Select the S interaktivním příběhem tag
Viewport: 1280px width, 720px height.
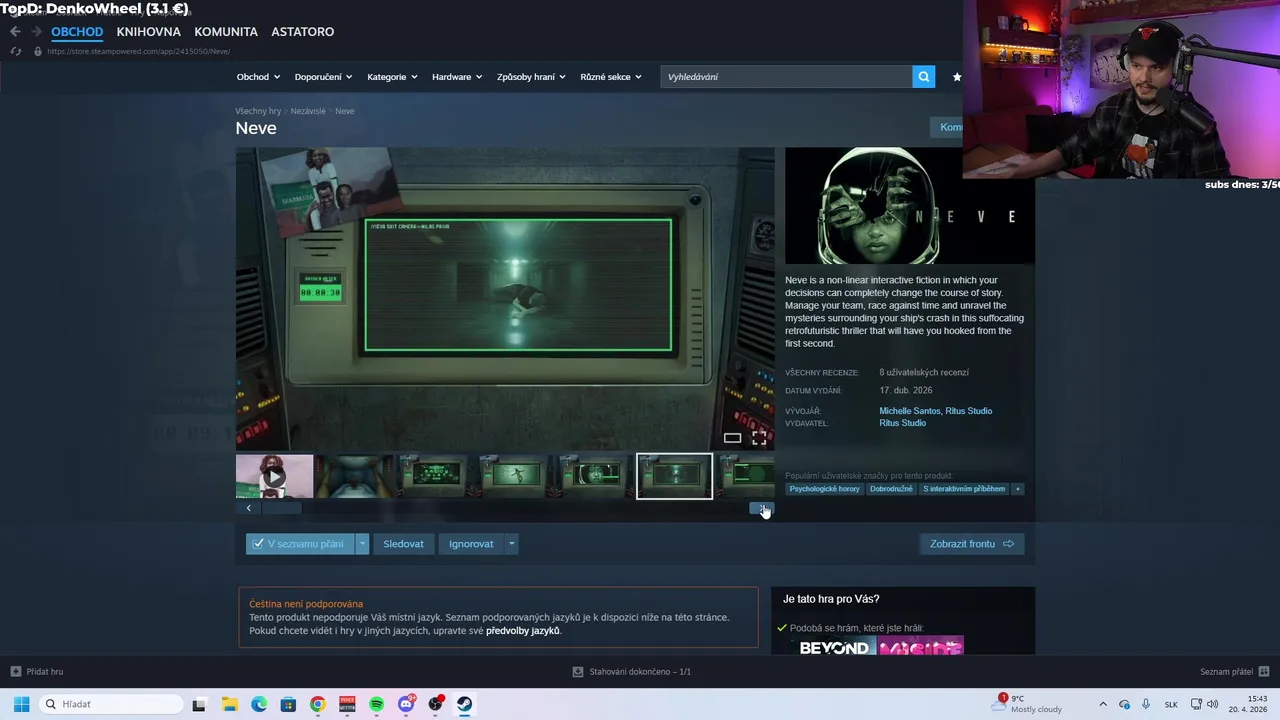[964, 489]
